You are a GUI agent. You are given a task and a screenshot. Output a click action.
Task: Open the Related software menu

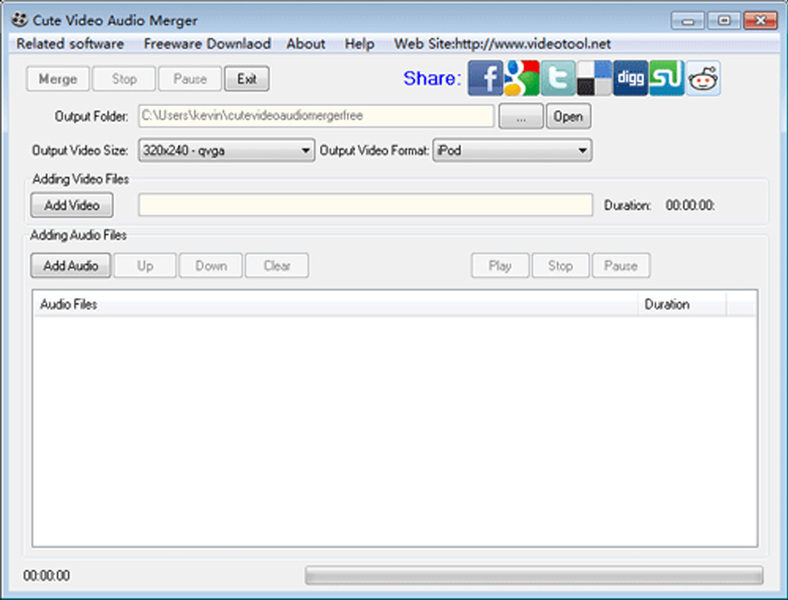pyautogui.click(x=70, y=44)
